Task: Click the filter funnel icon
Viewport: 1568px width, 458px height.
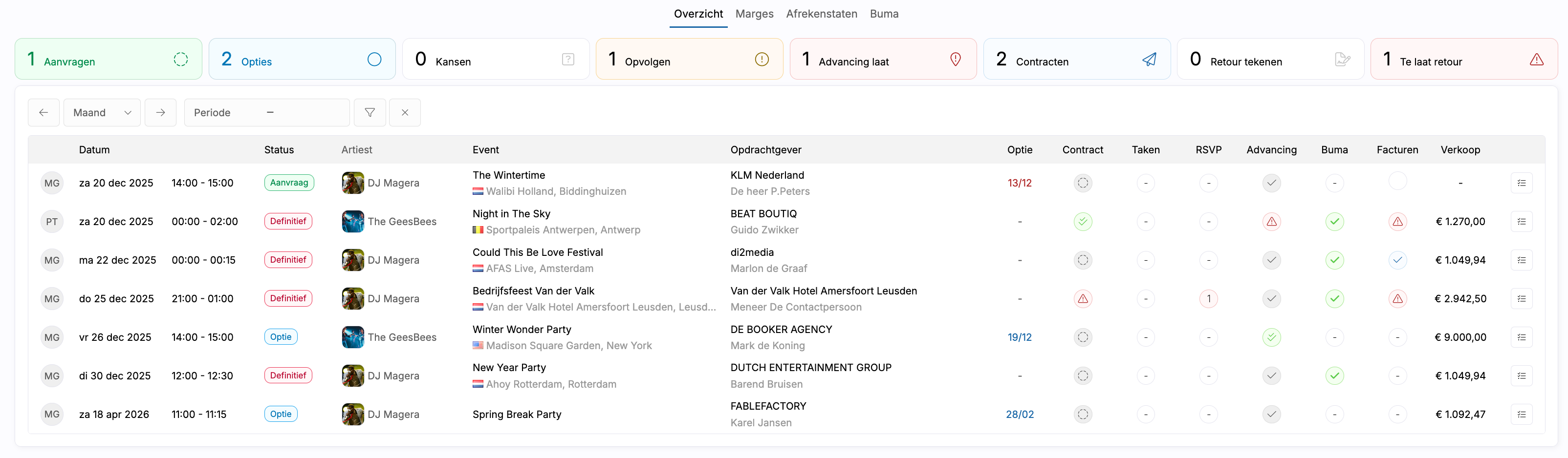Action: click(370, 112)
